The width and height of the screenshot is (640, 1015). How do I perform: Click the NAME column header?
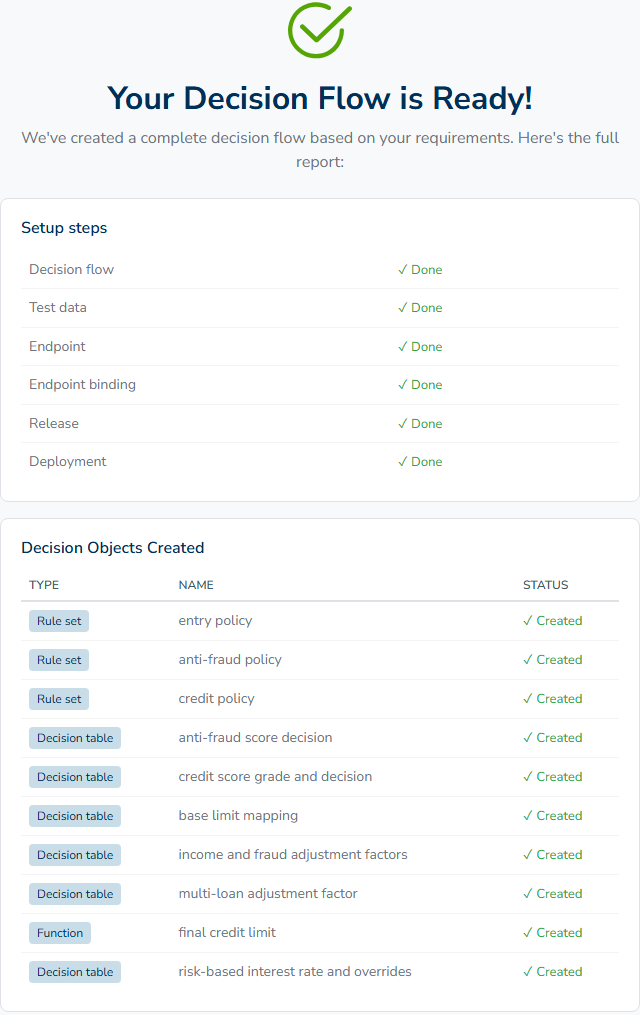click(x=196, y=585)
